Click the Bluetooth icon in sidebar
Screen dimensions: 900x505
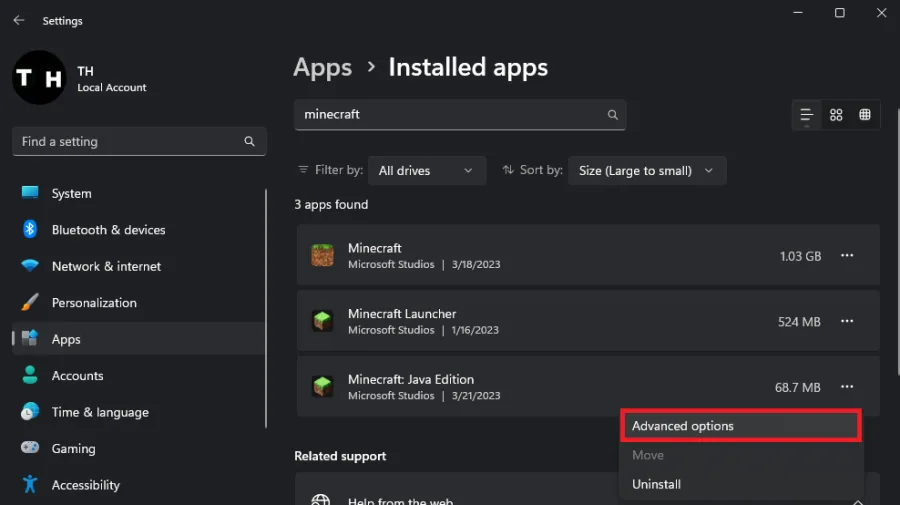[30, 229]
